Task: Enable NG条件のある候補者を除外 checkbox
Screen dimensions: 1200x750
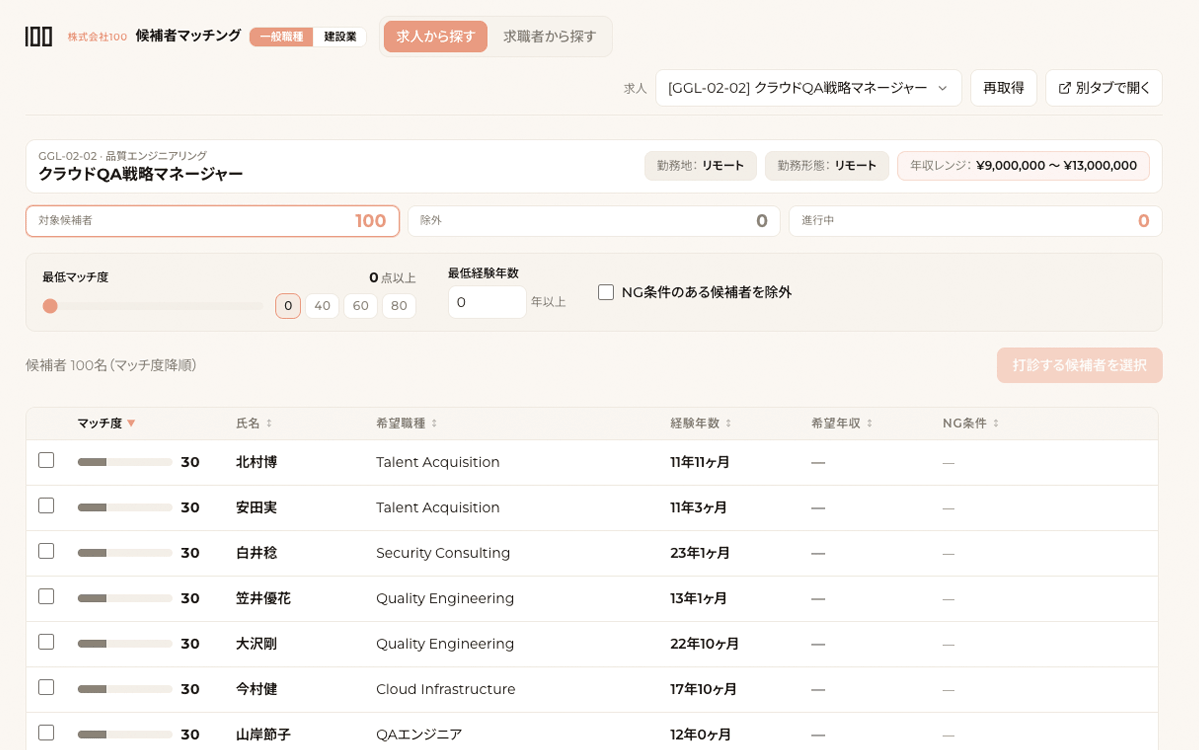Action: (606, 292)
